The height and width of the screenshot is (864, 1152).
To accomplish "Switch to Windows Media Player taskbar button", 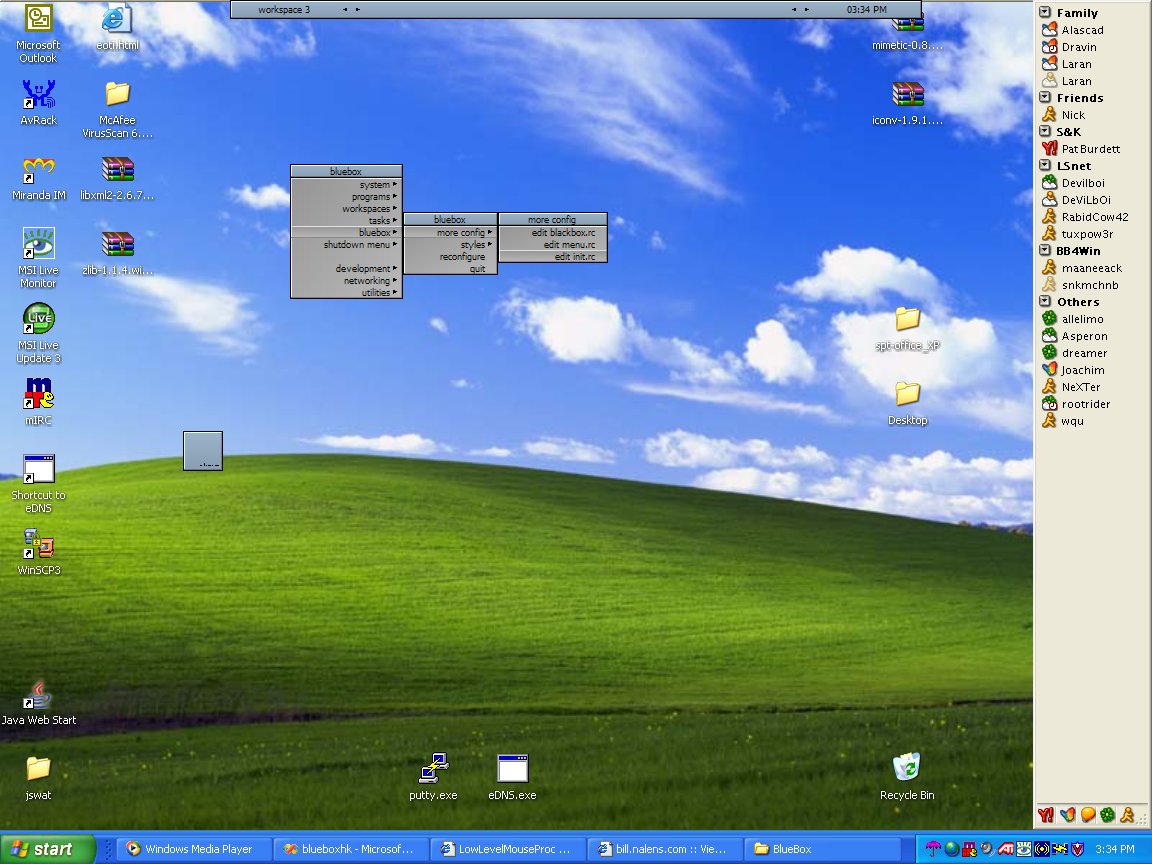I will tap(193, 849).
